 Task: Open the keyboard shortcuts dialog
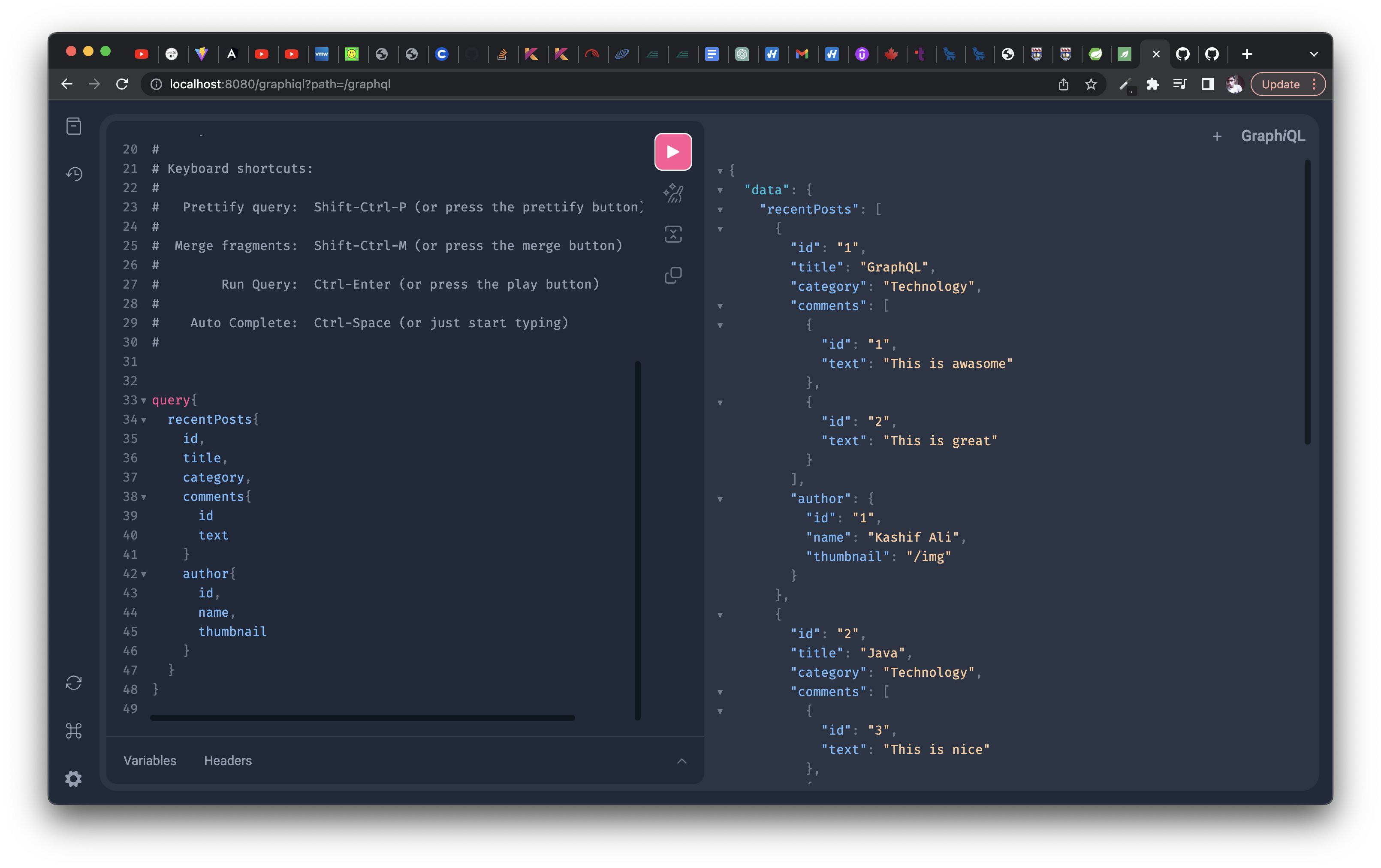(x=73, y=730)
